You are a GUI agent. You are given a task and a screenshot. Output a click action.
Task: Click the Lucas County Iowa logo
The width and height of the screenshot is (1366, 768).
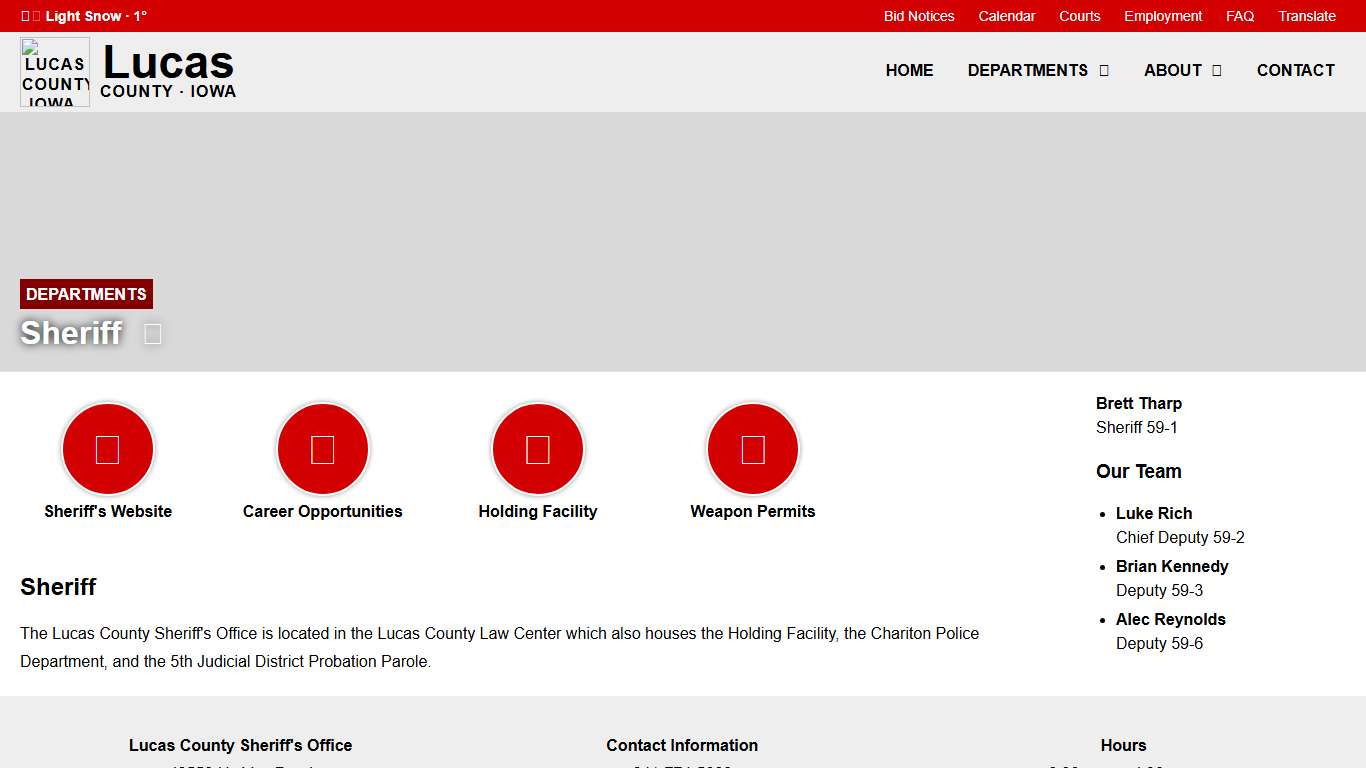pyautogui.click(x=55, y=71)
